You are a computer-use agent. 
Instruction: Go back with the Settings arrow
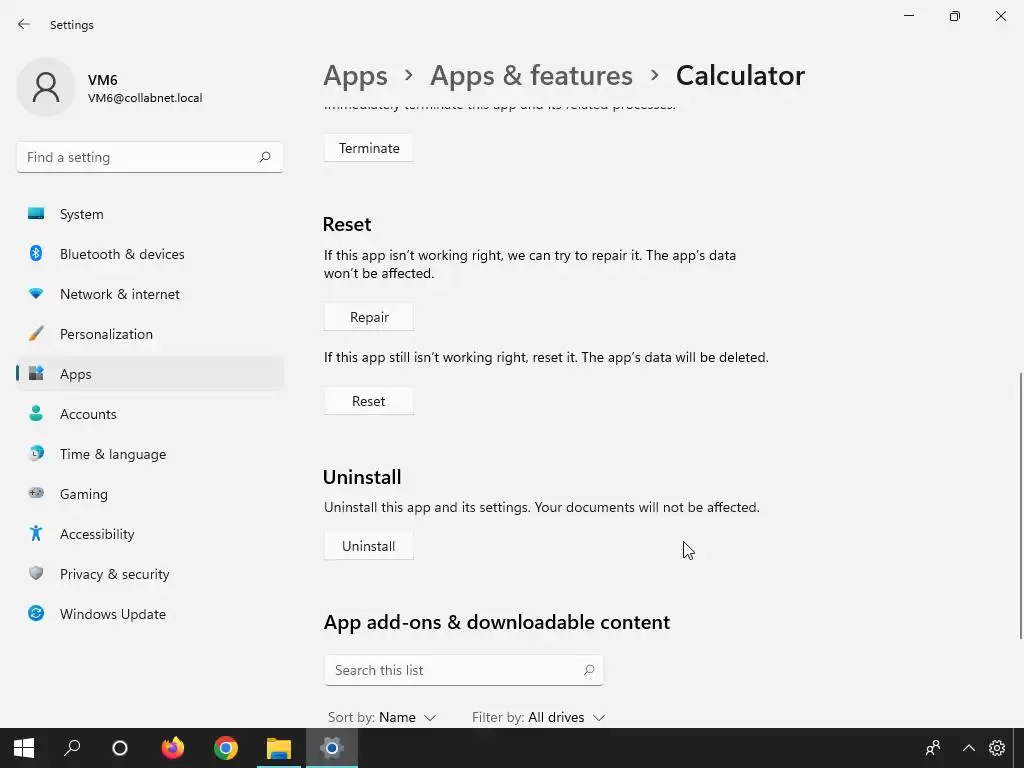pos(24,25)
